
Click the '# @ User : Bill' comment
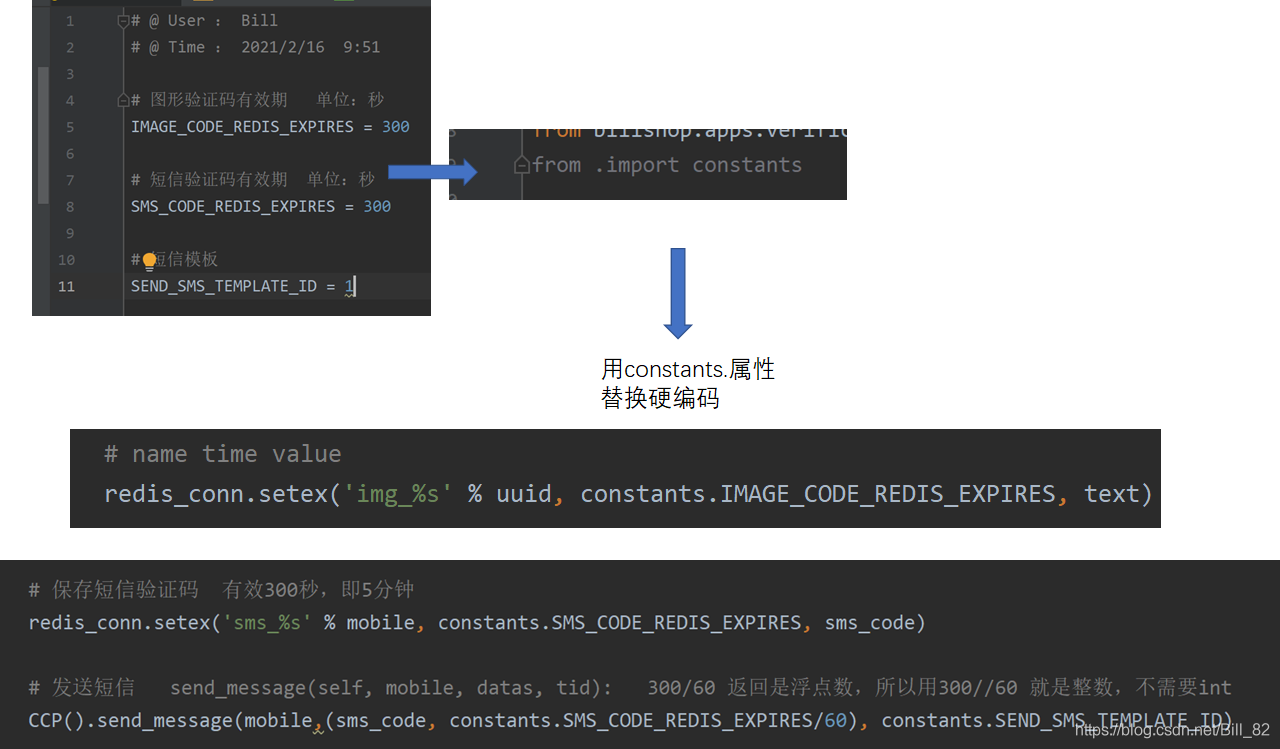204,21
